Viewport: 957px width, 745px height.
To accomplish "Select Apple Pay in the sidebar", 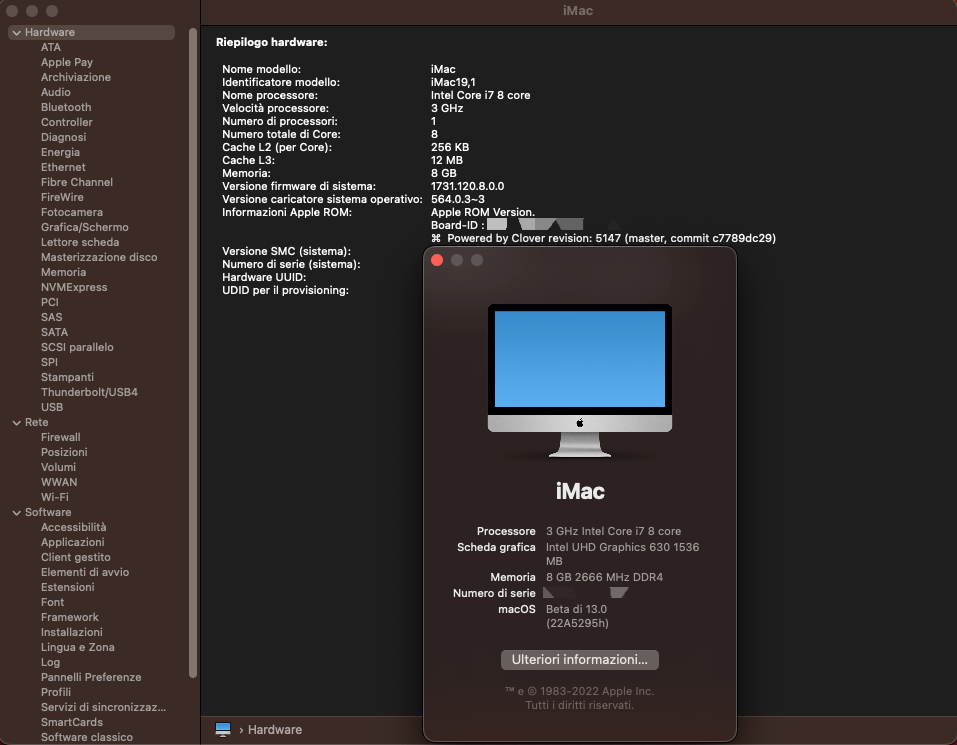I will 67,62.
